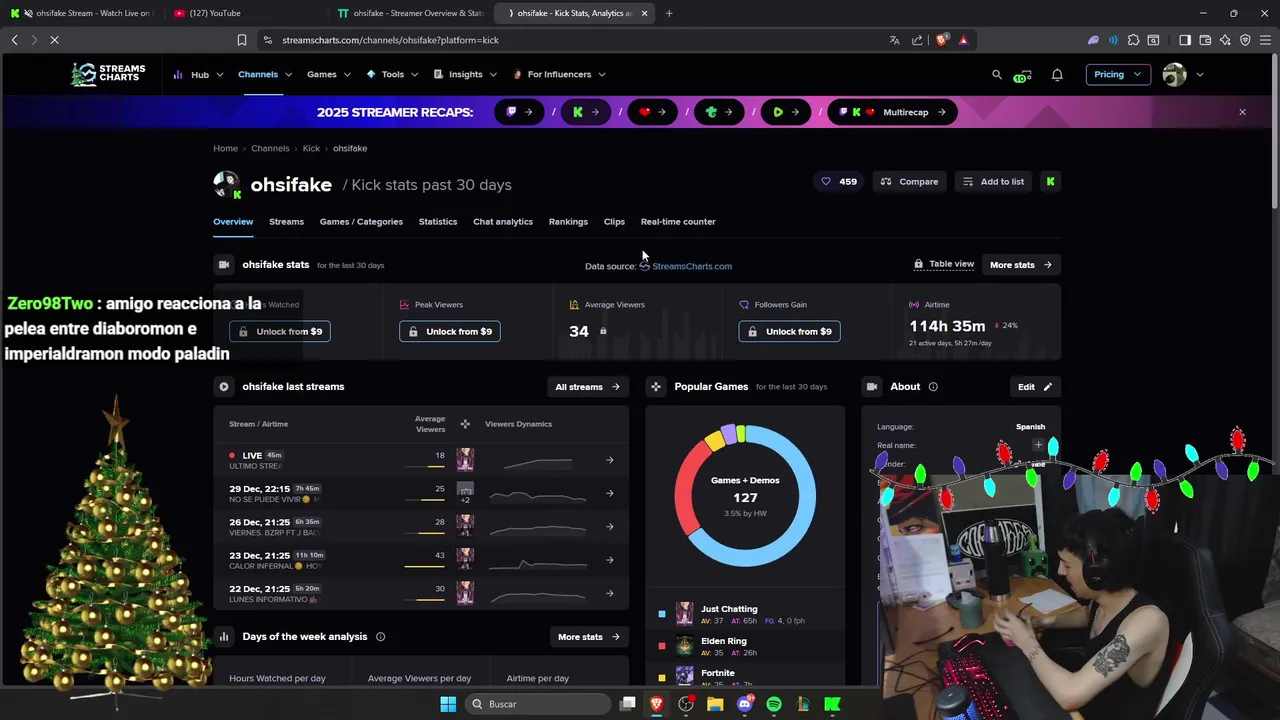Click the green Kick platform icon beside Add to list

(1050, 182)
